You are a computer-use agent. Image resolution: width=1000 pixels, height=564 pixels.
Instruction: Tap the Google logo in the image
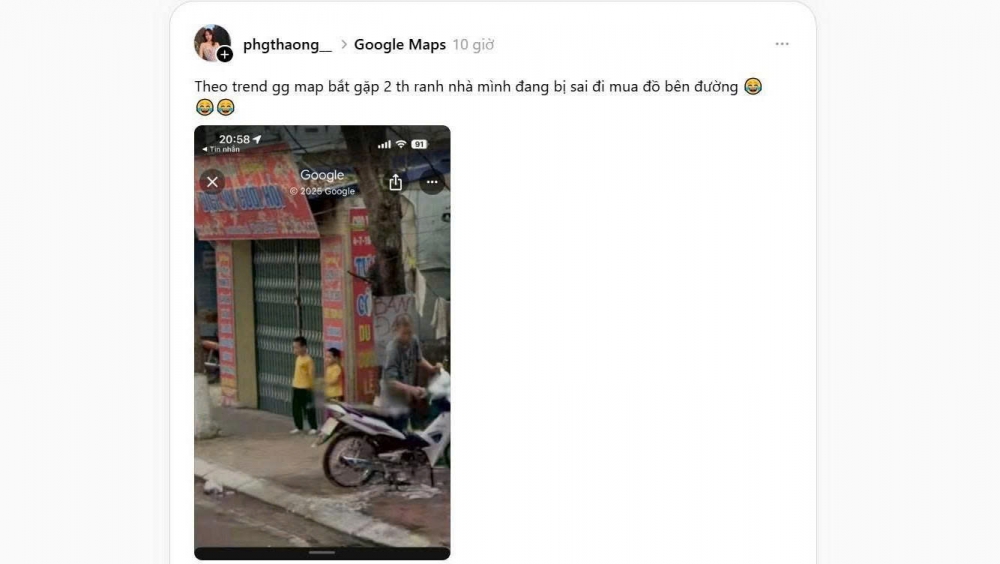(322, 175)
